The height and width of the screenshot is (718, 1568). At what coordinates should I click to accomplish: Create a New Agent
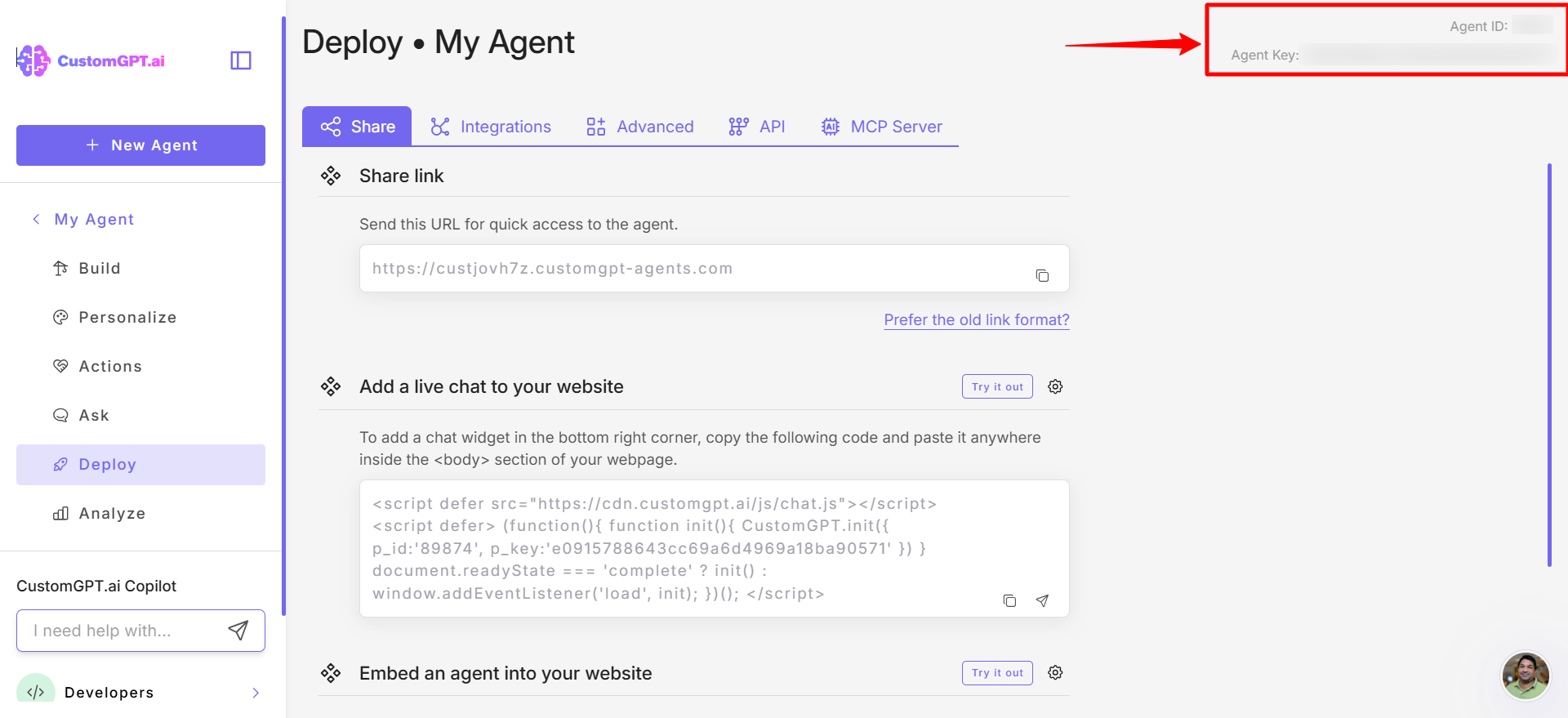point(140,145)
